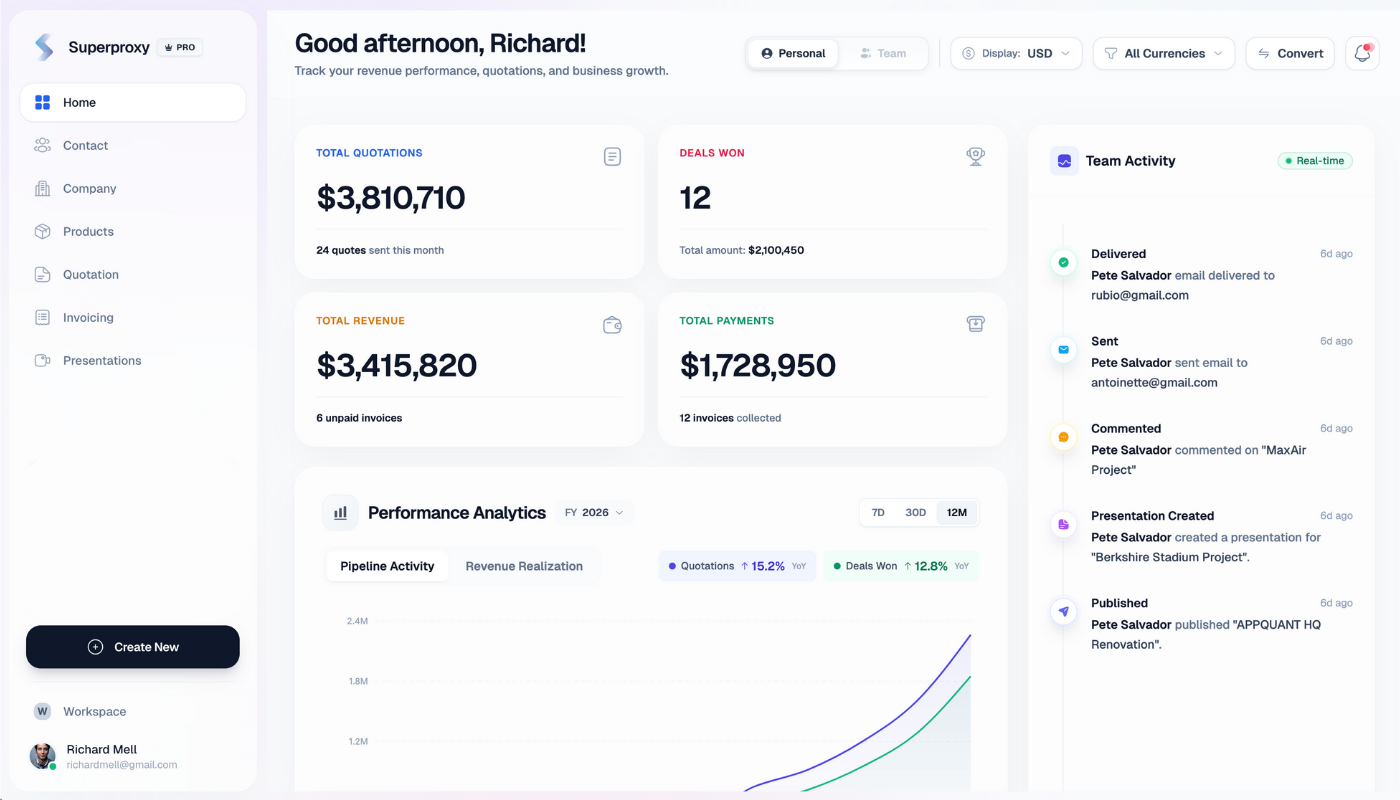Open the Products section
Image resolution: width=1400 pixels, height=800 pixels.
pyautogui.click(x=133, y=231)
